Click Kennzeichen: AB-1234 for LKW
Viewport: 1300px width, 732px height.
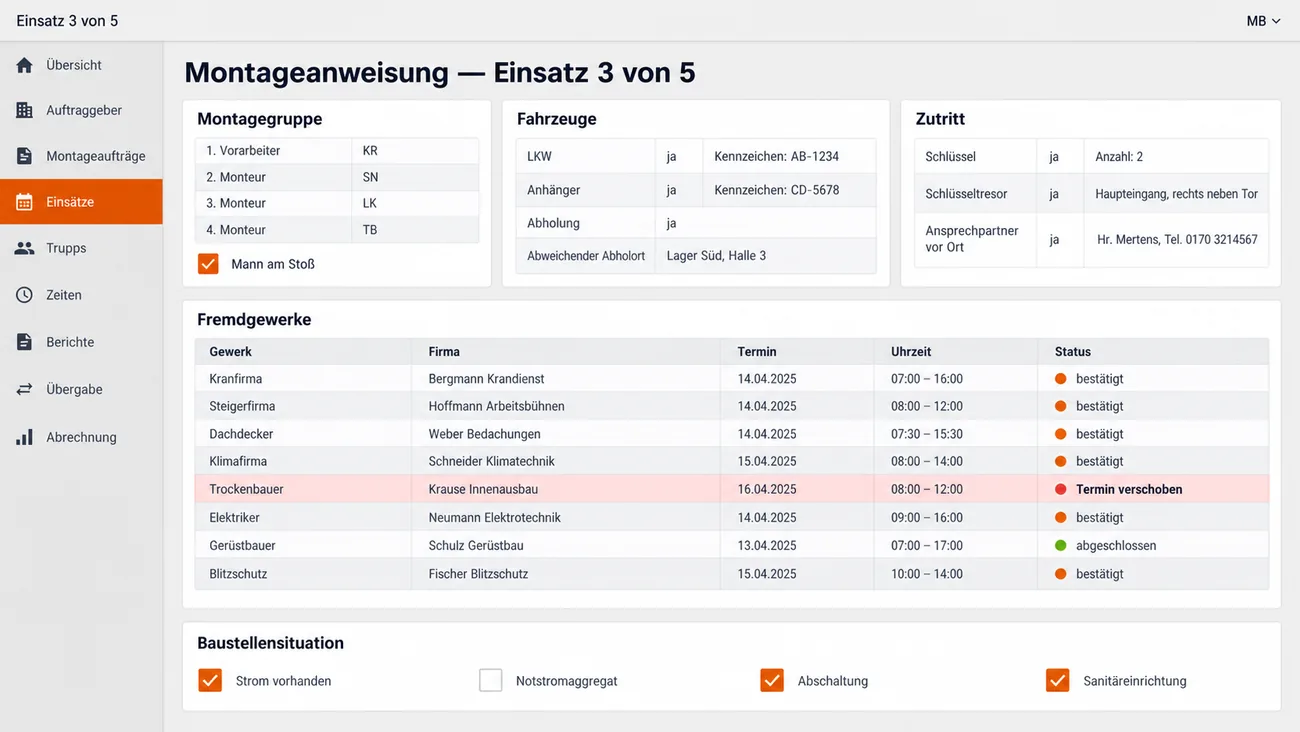point(777,156)
